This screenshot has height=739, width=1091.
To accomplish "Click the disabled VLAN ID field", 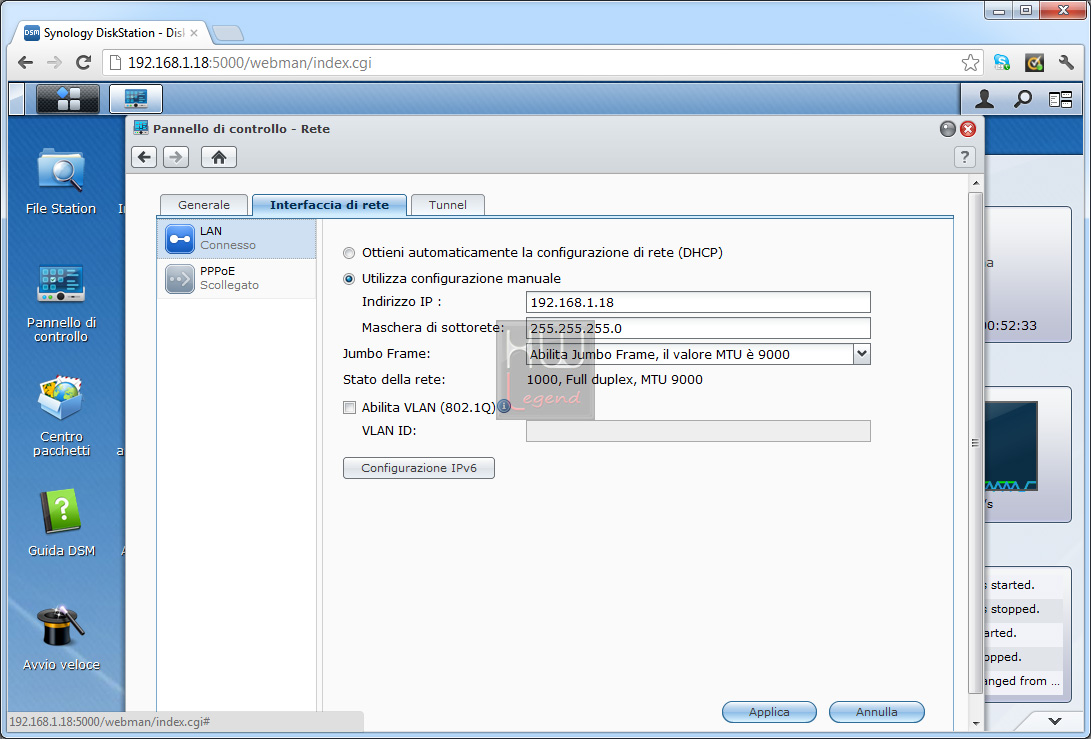I will tap(698, 431).
